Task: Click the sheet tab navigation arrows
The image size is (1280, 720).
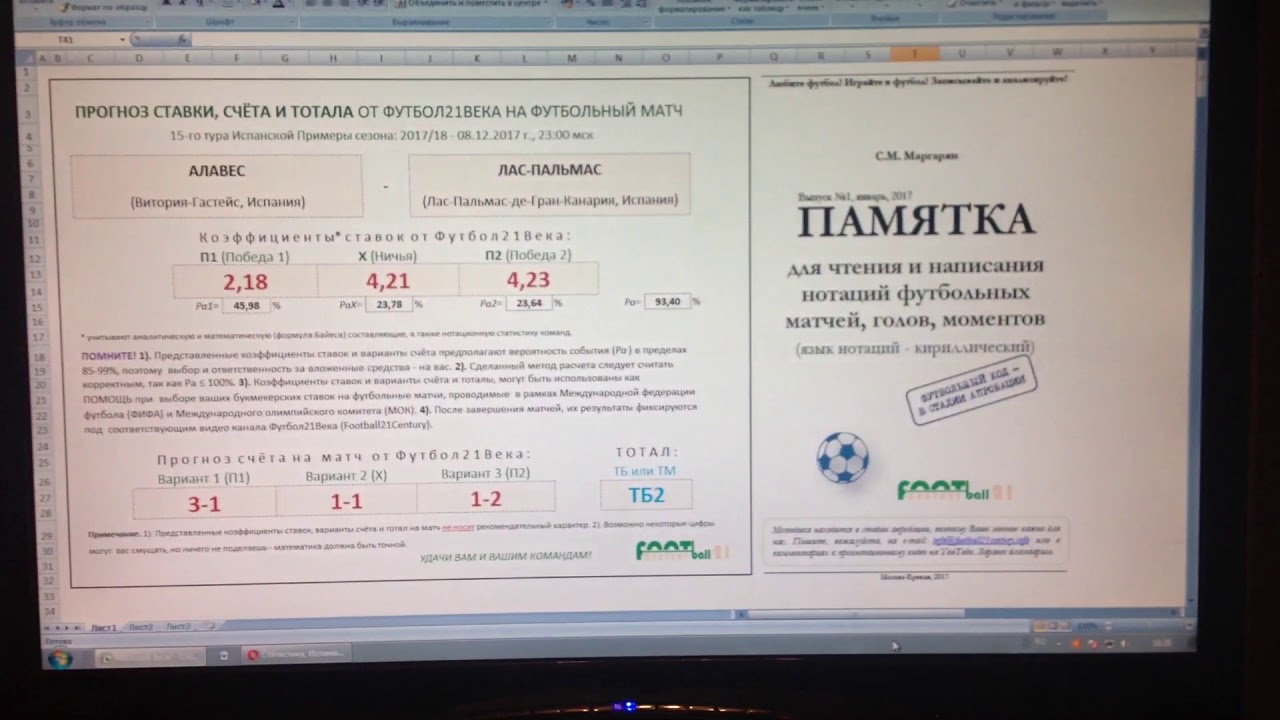Action: 62,628
